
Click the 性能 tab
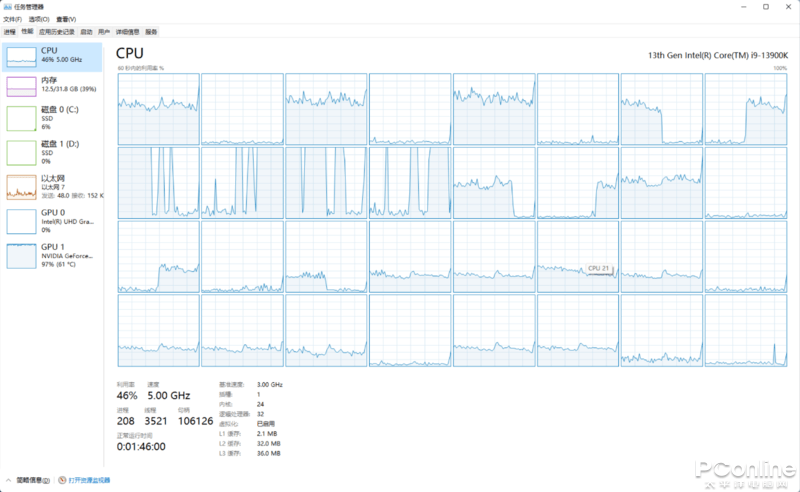pyautogui.click(x=27, y=32)
